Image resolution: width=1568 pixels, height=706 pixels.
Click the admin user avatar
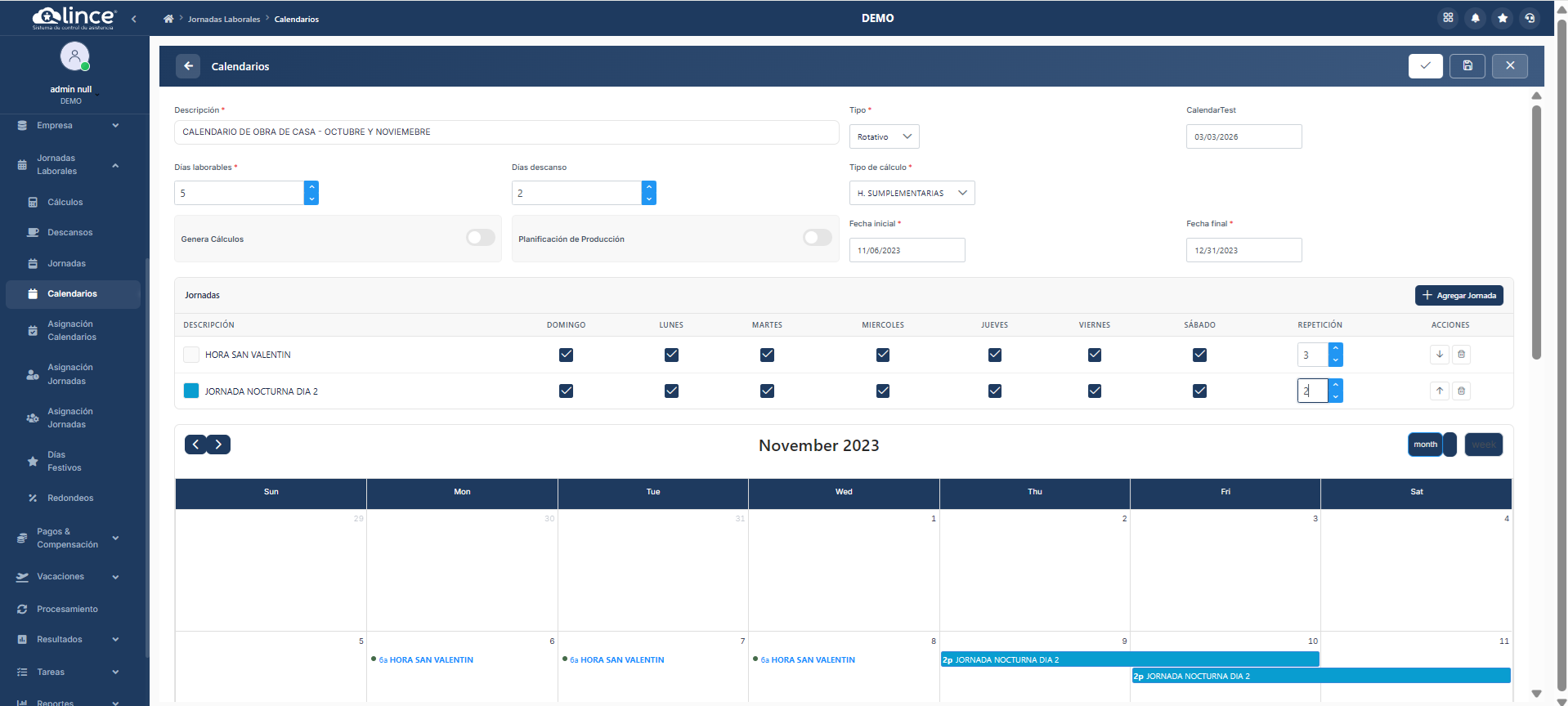tap(74, 56)
